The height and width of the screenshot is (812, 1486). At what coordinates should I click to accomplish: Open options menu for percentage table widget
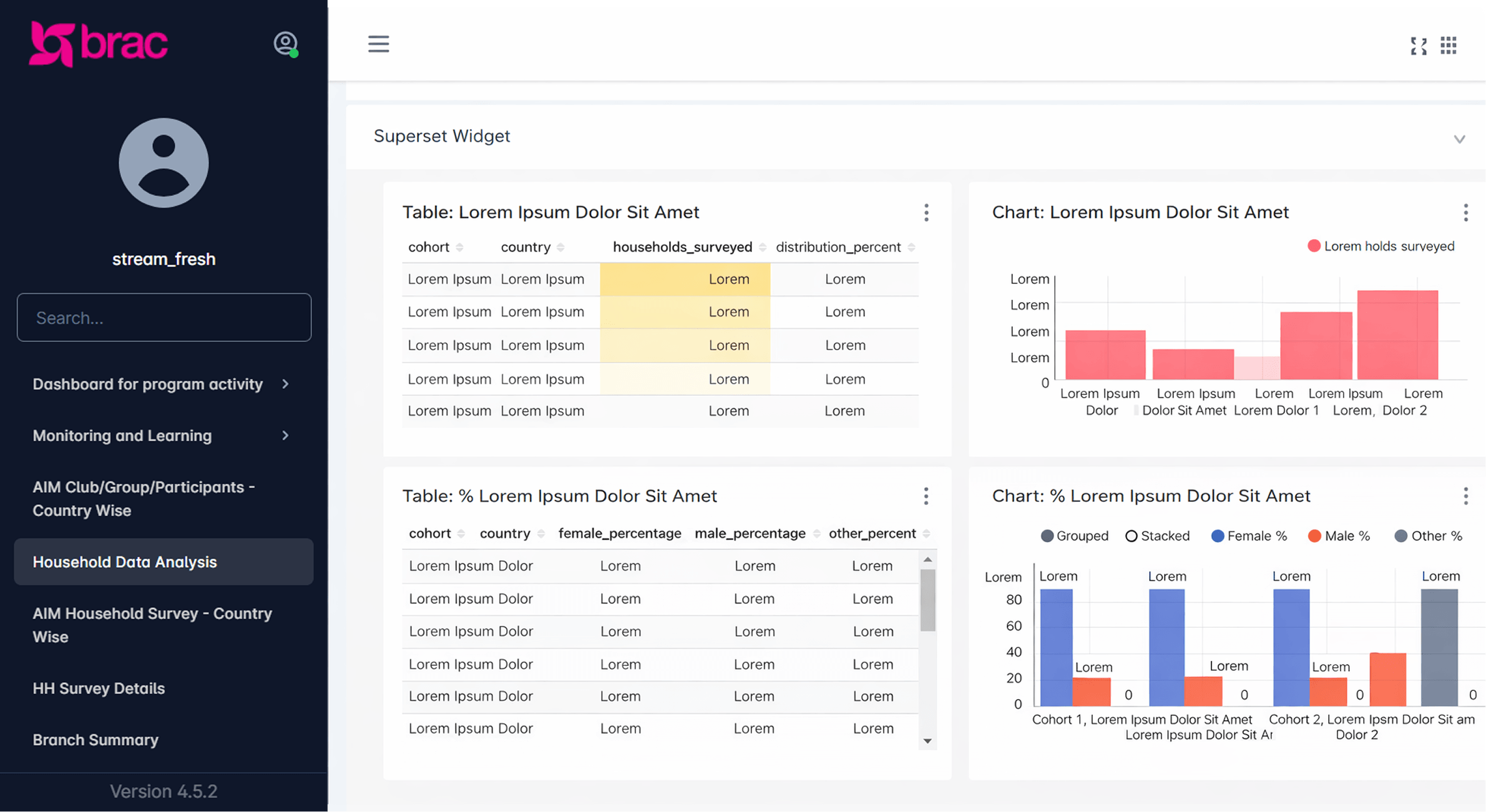pyautogui.click(x=926, y=496)
